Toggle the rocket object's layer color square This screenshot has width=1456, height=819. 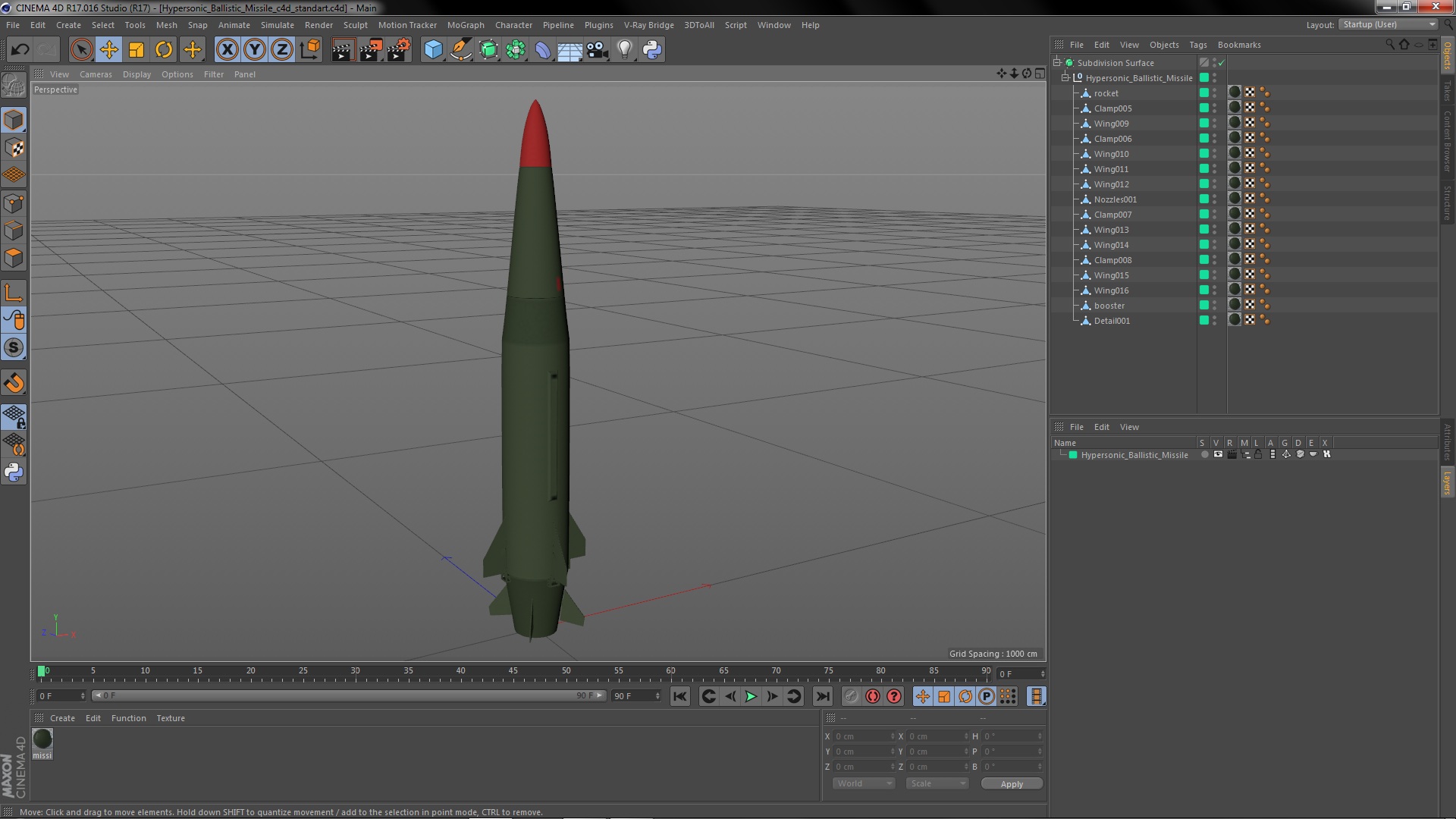pyautogui.click(x=1203, y=93)
